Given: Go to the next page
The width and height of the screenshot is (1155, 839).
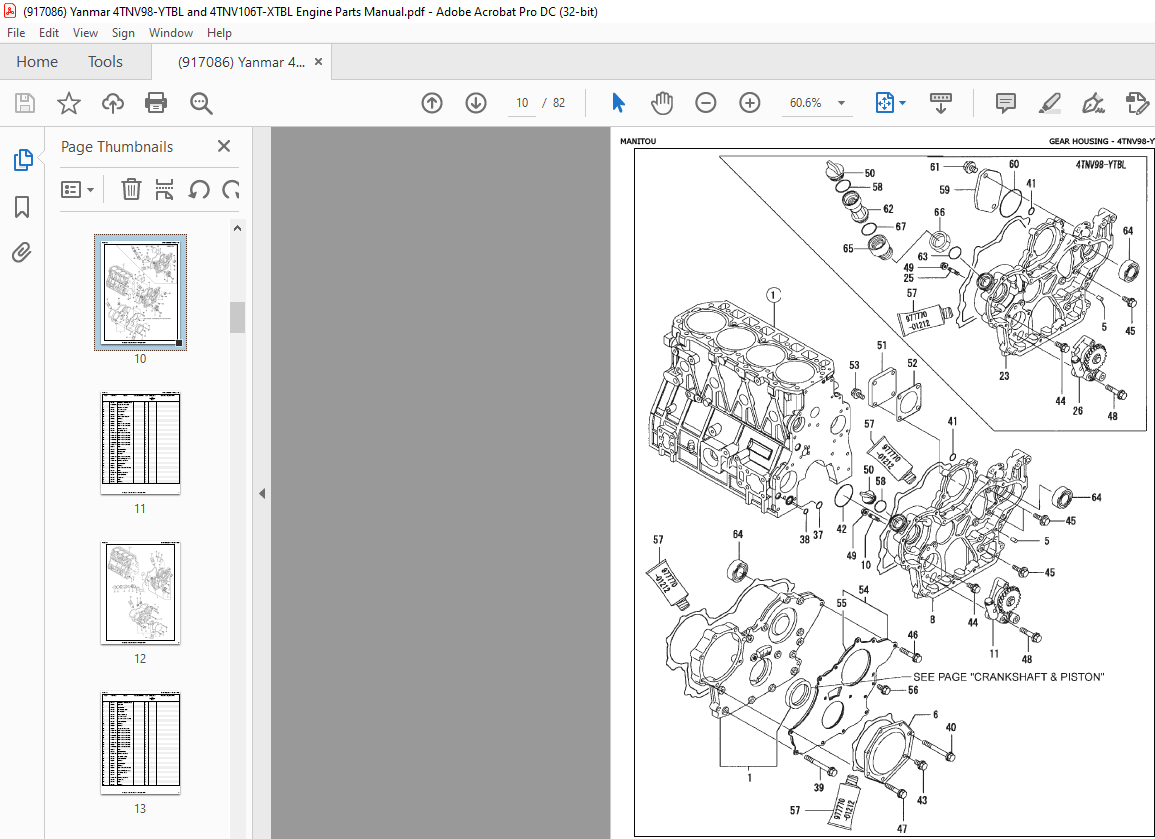Looking at the screenshot, I should (476, 103).
